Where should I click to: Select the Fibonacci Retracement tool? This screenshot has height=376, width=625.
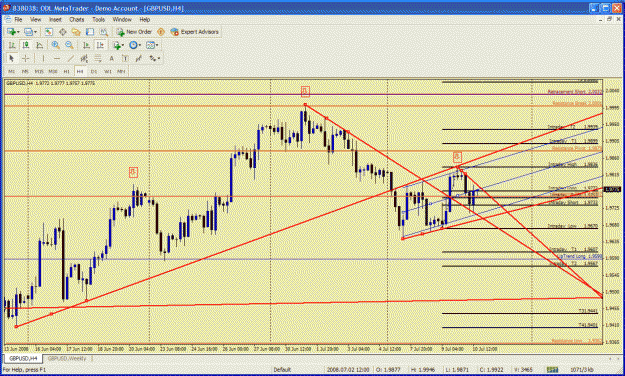98,59
